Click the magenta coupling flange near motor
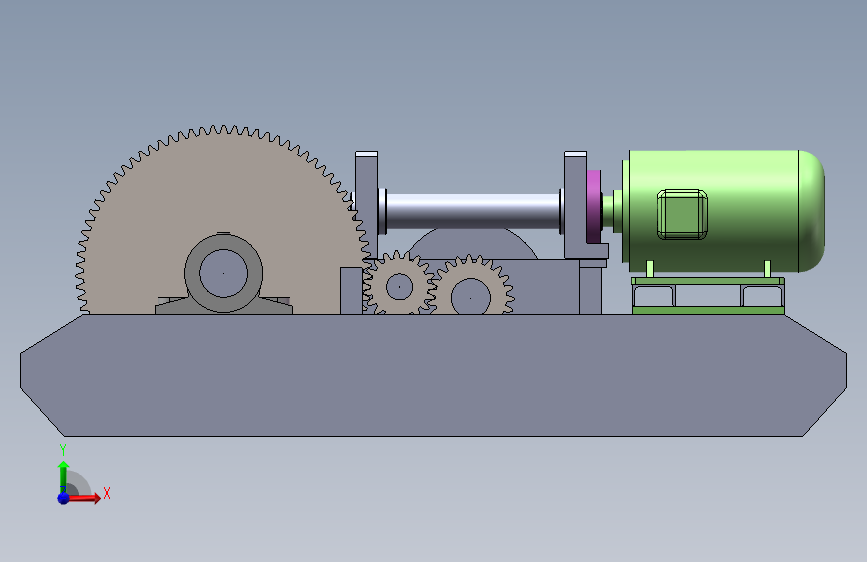The height and width of the screenshot is (562, 867). pyautogui.click(x=593, y=206)
